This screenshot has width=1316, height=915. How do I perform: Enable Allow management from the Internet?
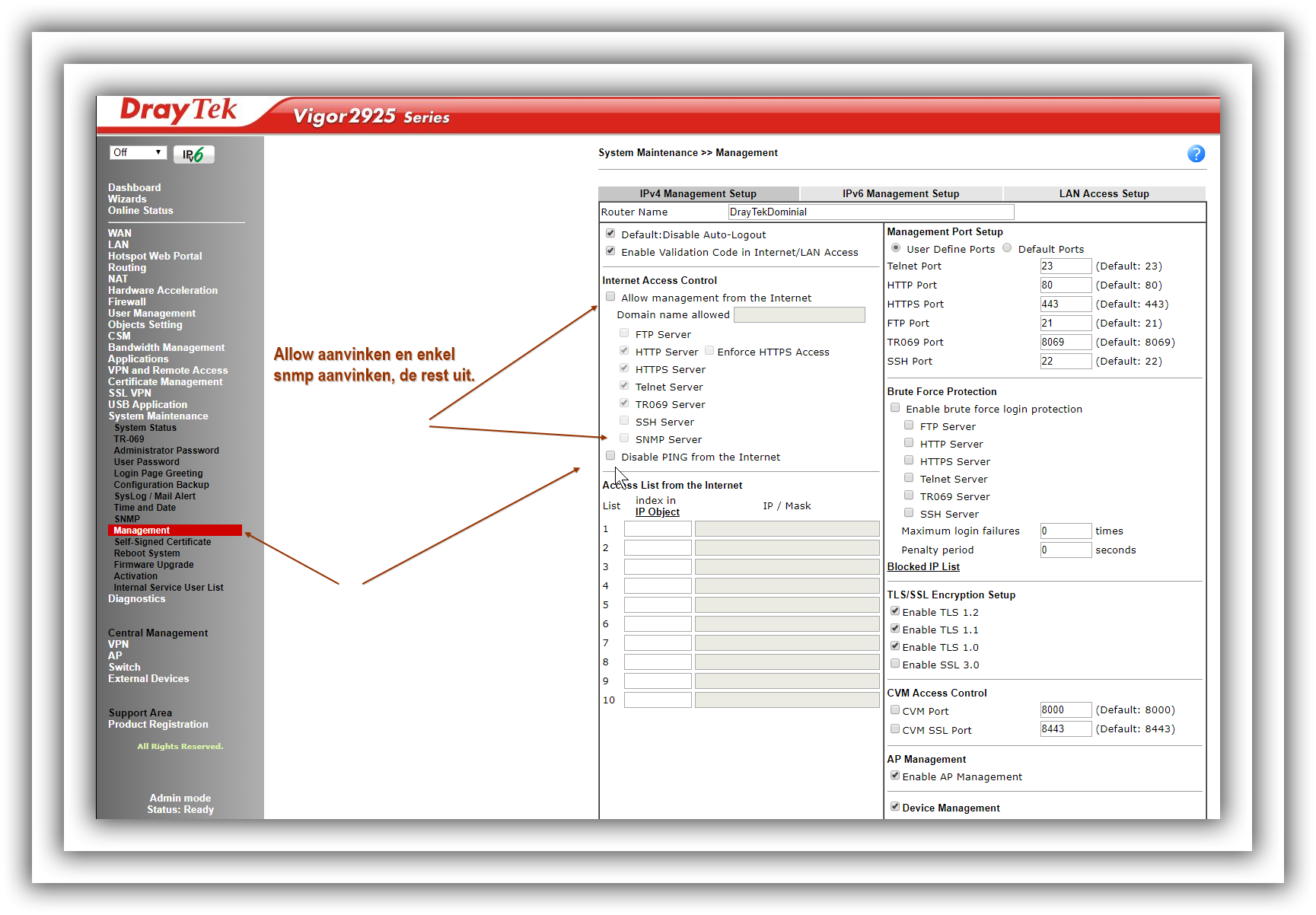(610, 297)
